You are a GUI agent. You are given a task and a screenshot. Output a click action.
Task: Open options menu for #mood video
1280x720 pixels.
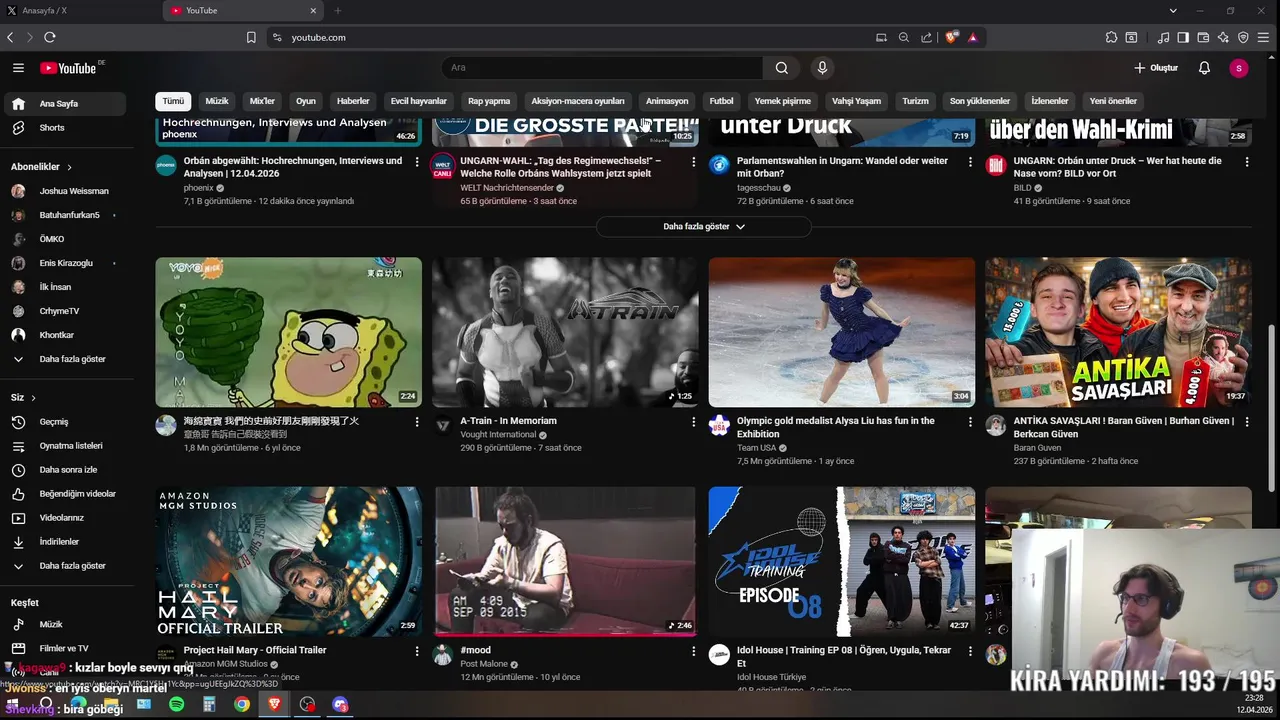click(x=693, y=651)
